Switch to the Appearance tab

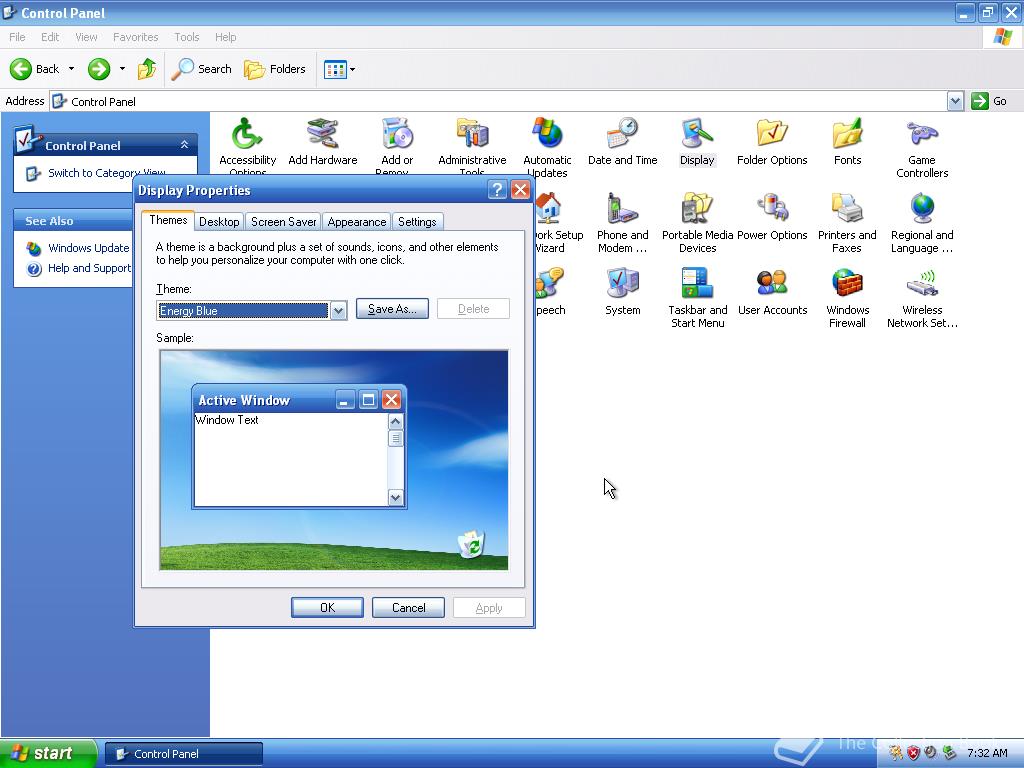coord(357,222)
